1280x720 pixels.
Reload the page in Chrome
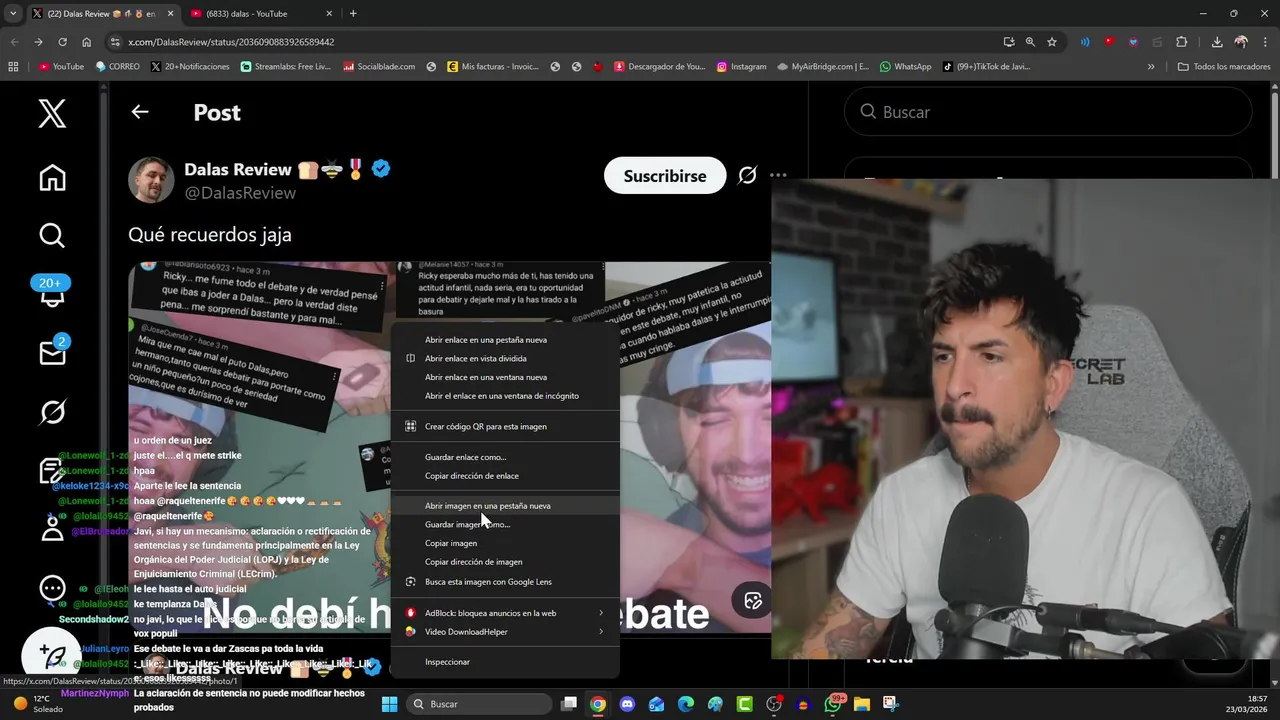coord(62,42)
